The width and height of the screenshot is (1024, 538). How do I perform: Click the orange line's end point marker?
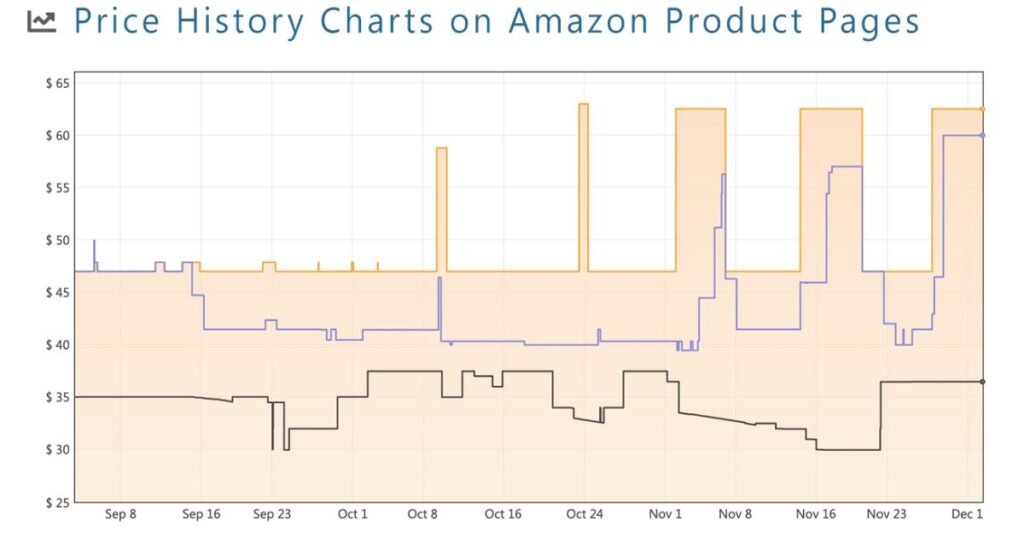(982, 109)
